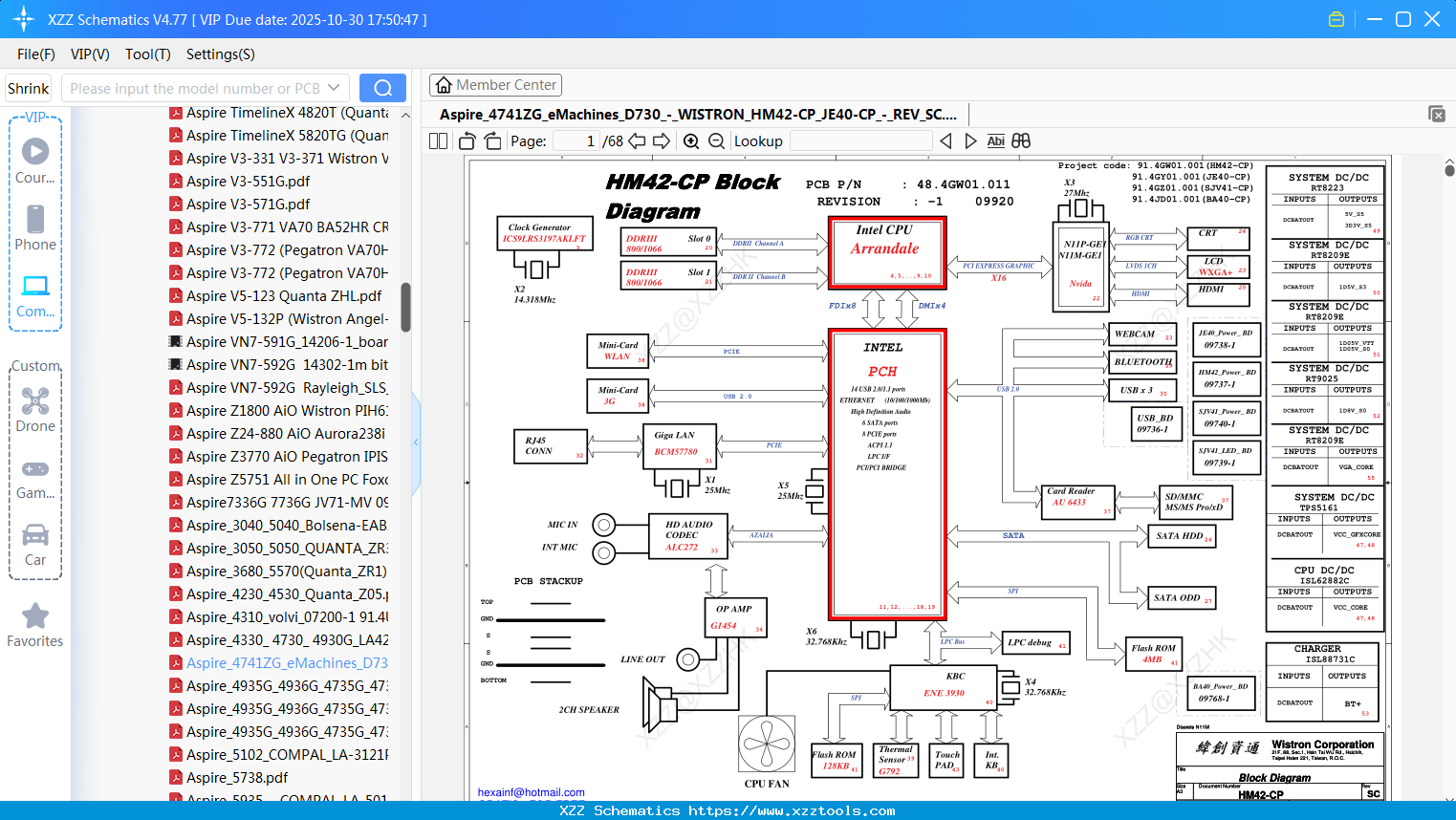
Task: Open the Car category
Action: [35, 545]
